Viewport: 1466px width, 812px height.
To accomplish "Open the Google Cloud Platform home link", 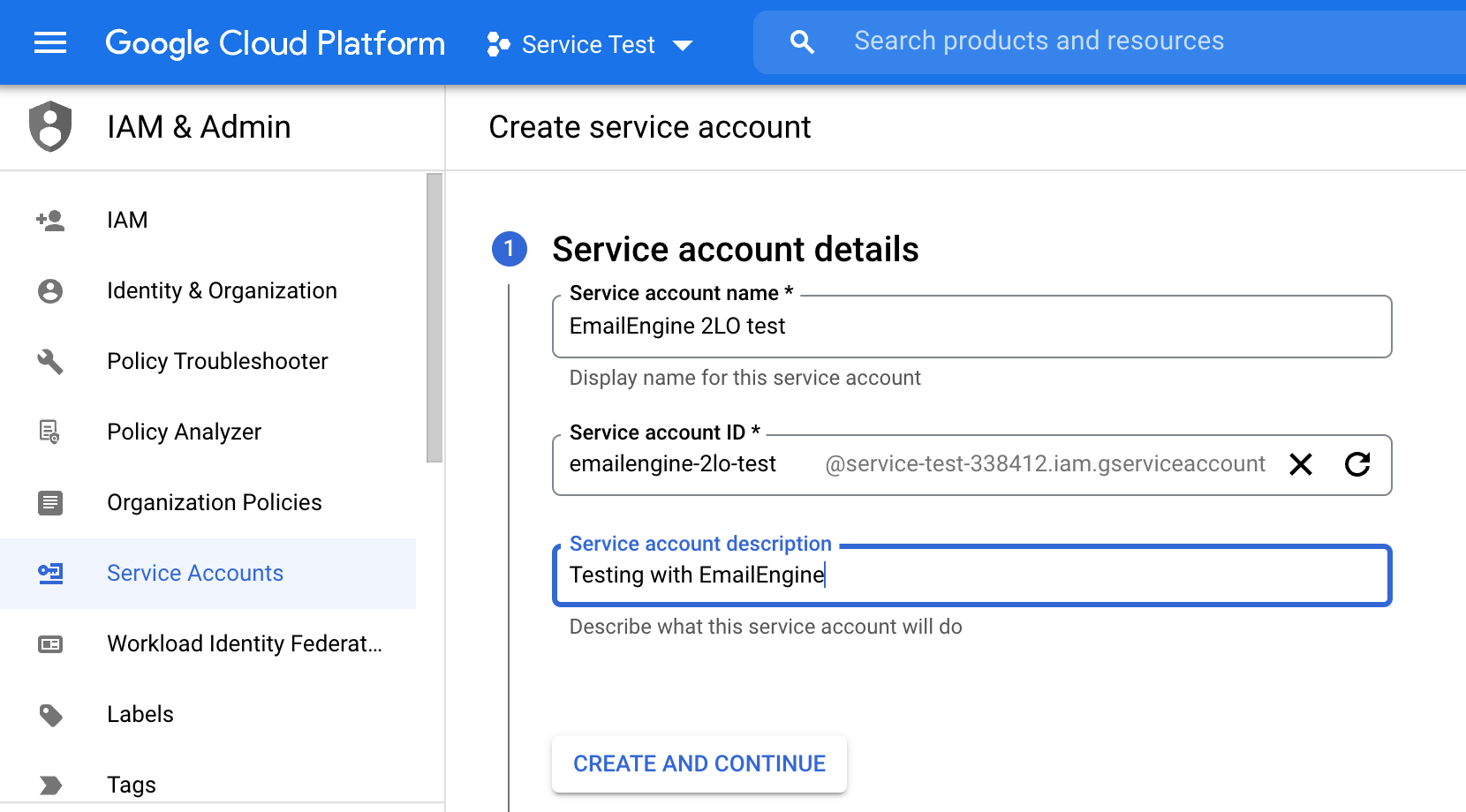I will pos(275,42).
